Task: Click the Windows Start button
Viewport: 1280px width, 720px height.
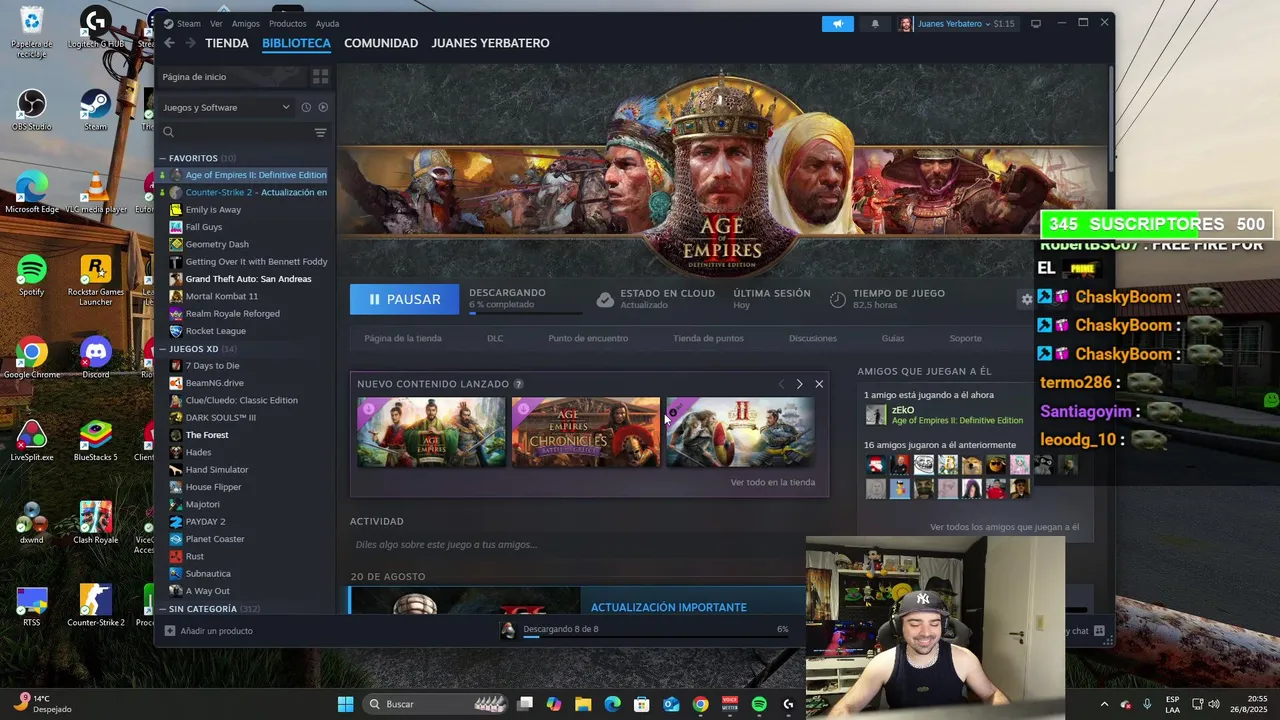Action: (x=345, y=704)
